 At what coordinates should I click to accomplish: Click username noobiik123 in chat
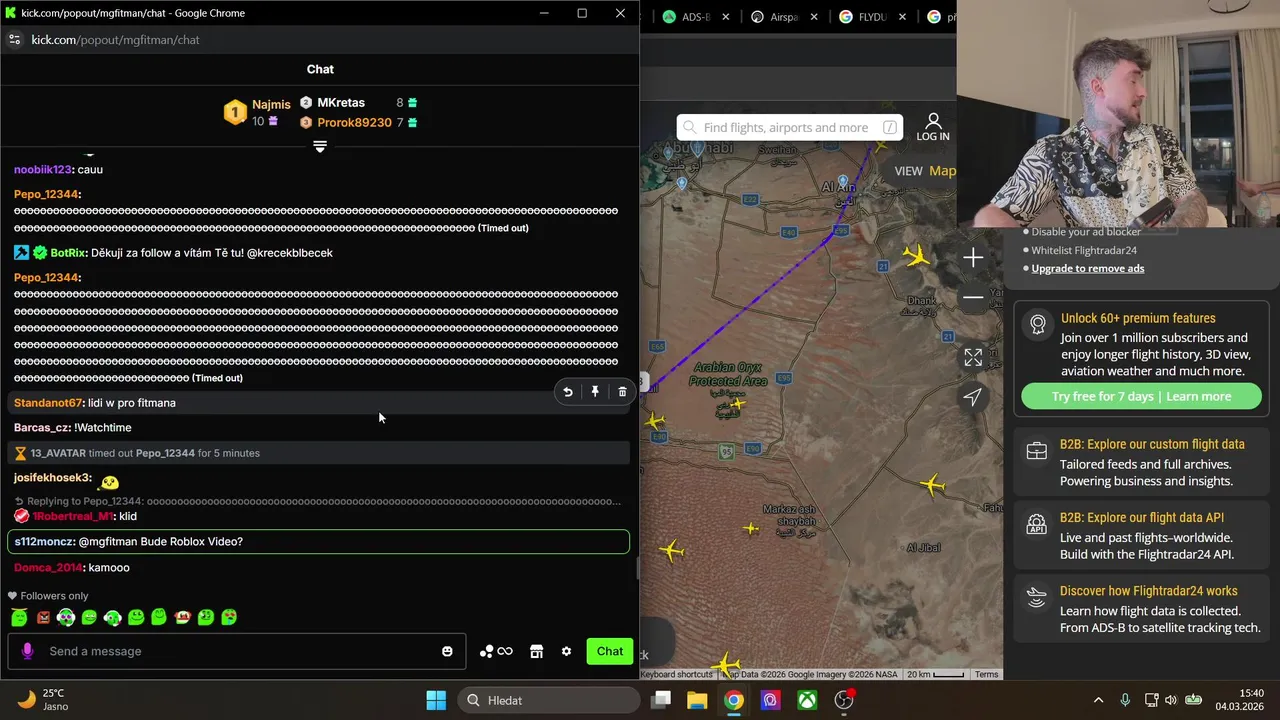coord(42,169)
